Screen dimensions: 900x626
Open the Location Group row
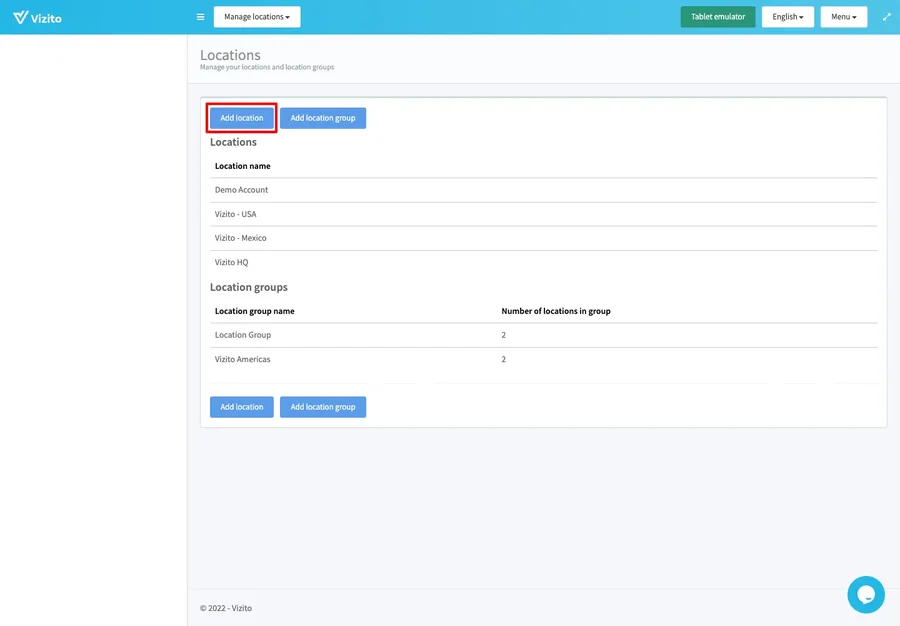(243, 335)
